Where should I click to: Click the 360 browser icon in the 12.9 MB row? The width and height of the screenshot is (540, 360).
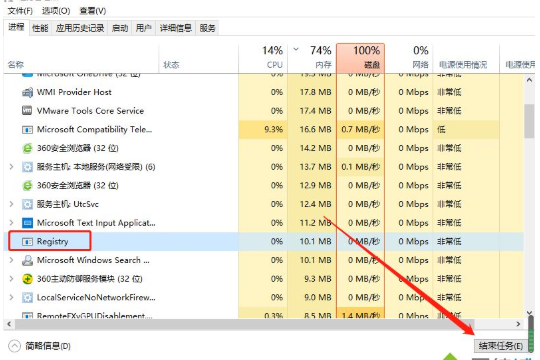click(27, 186)
